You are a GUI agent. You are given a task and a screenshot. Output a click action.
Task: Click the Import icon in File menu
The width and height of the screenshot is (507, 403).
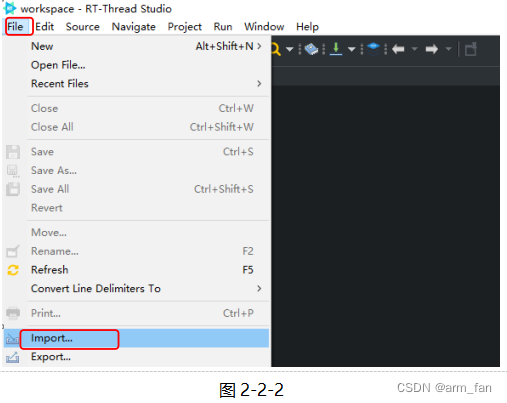click(12, 339)
